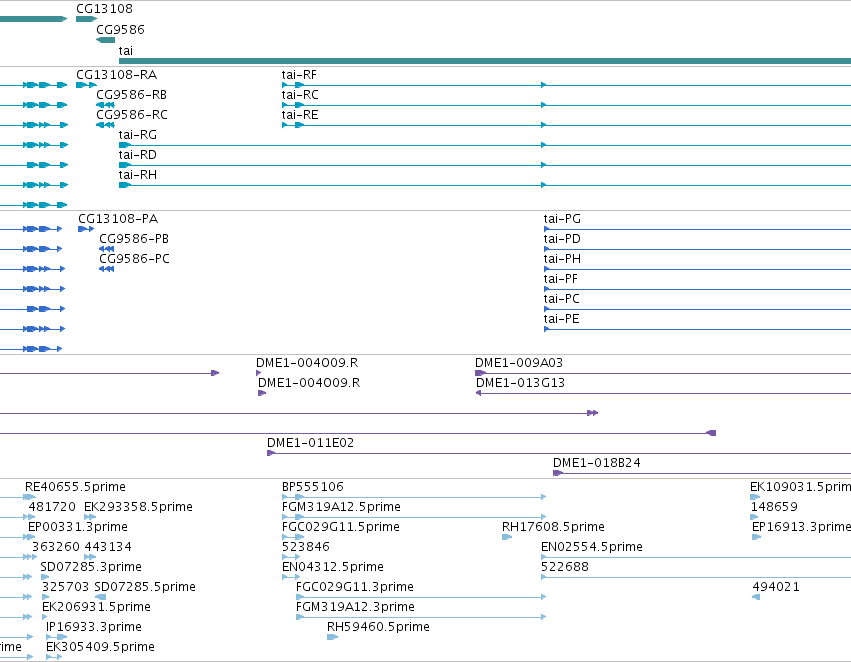
Task: Select the FGM319A12.3prime EST label
Action: click(355, 608)
